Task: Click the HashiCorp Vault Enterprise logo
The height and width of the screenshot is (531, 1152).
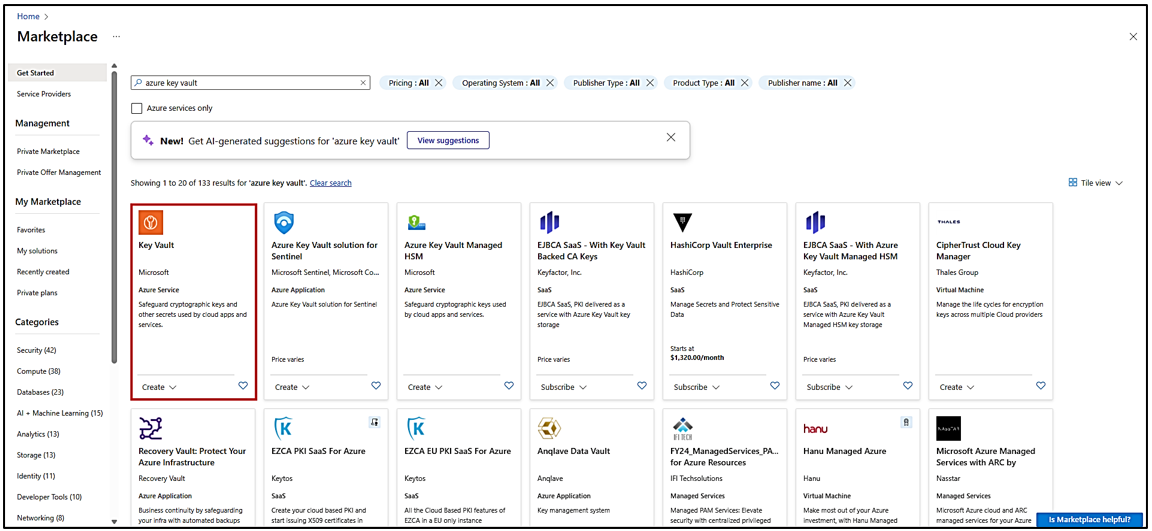Action: tap(683, 222)
